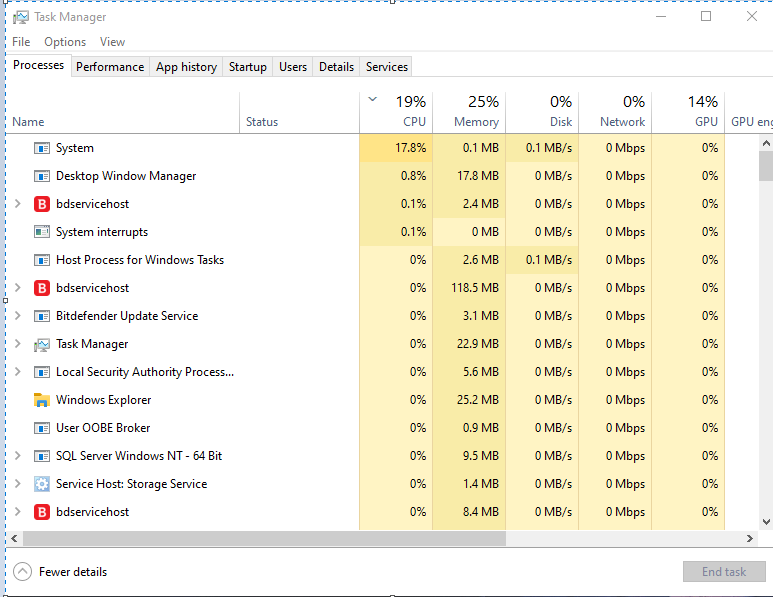Image resolution: width=773 pixels, height=597 pixels.
Task: Expand bdservicehost row with 8.4 MB memory
Action: click(18, 512)
